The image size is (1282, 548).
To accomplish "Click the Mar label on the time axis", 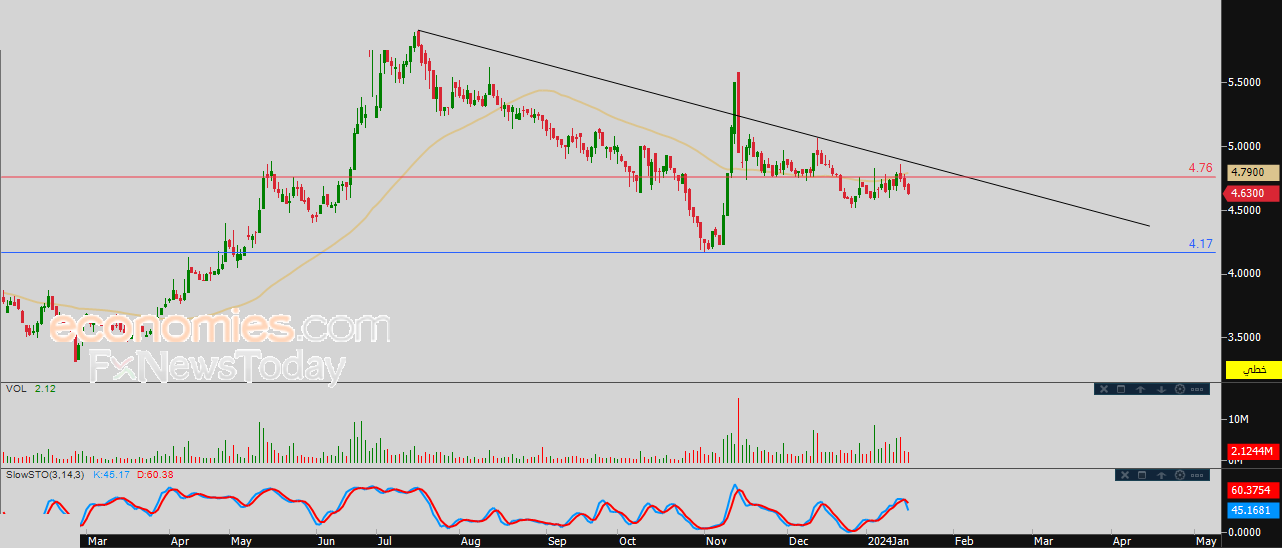I will 97,541.
